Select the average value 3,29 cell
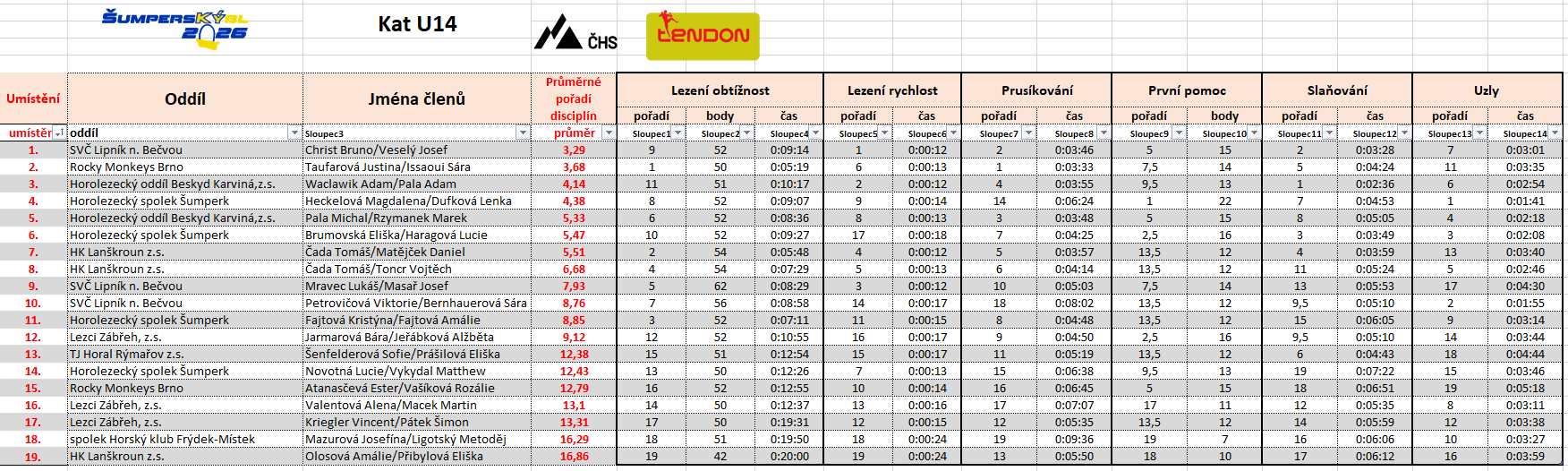1568x471 pixels. tap(574, 150)
